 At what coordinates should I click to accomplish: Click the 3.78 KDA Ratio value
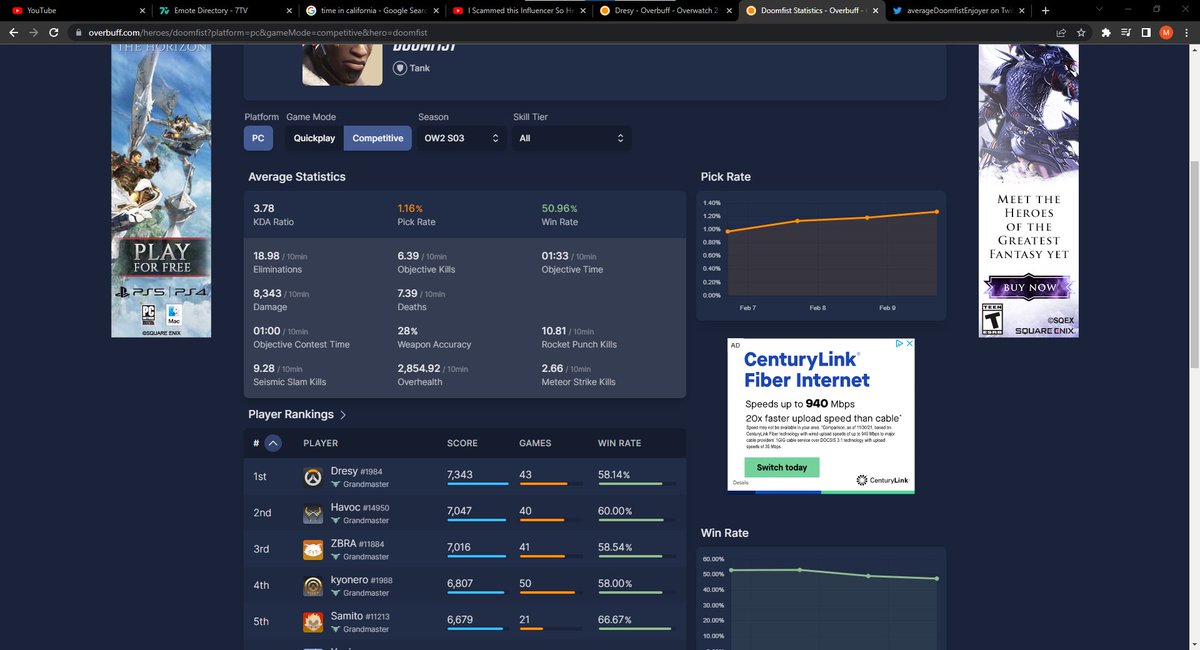[x=264, y=208]
